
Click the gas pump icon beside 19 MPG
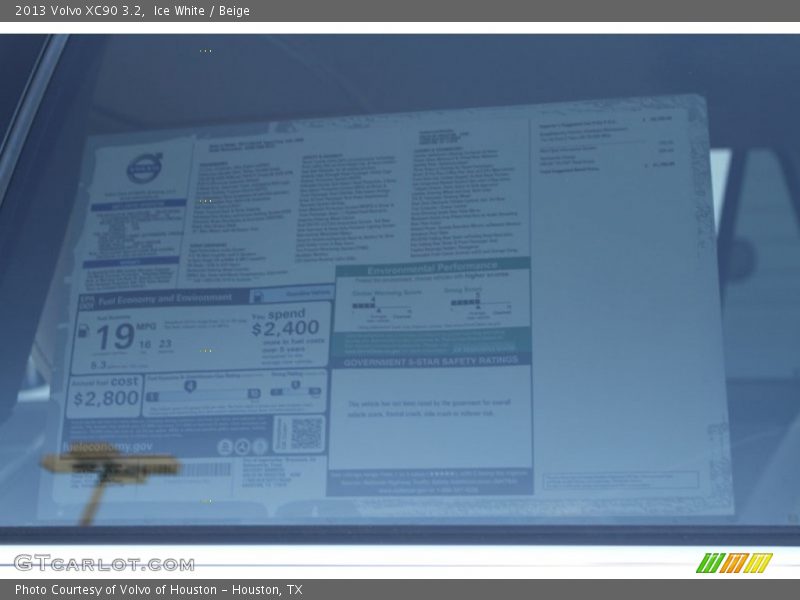click(83, 331)
